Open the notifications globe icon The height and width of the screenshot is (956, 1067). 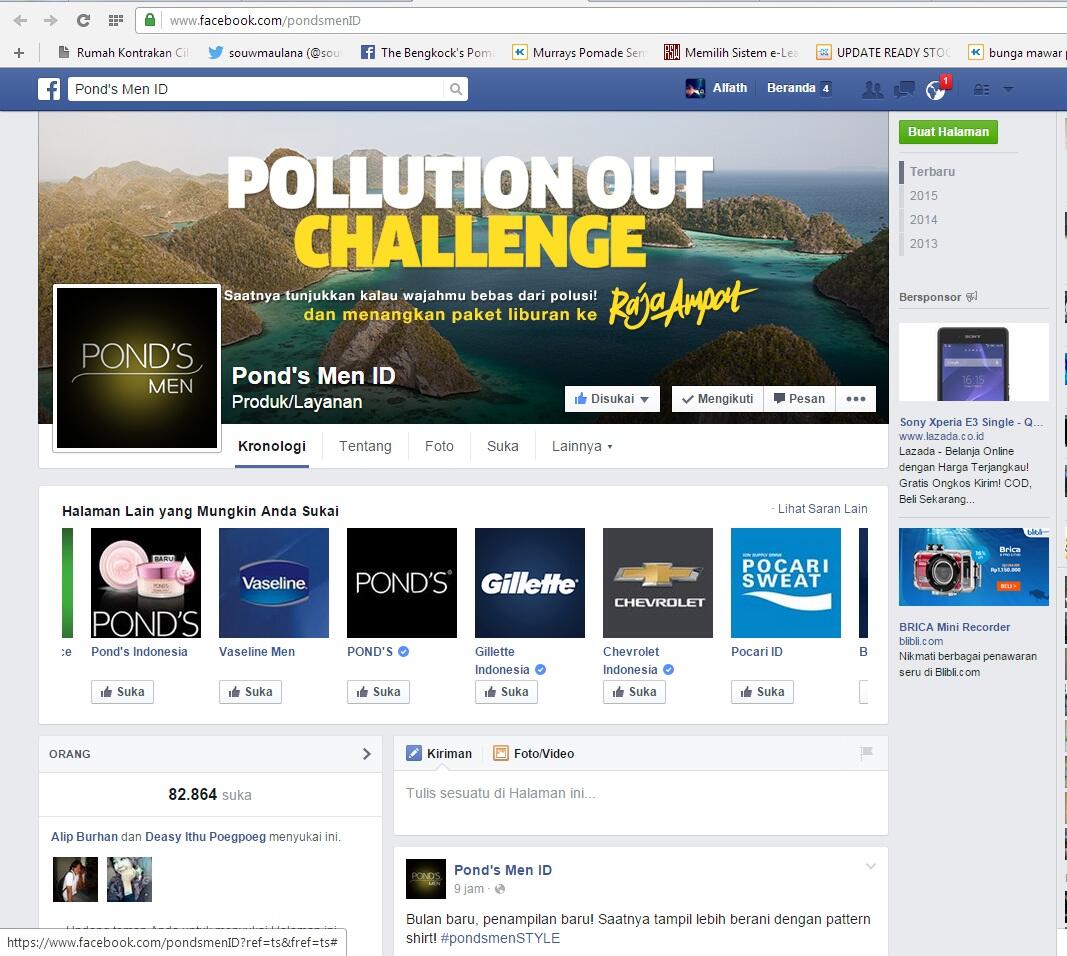pos(935,90)
